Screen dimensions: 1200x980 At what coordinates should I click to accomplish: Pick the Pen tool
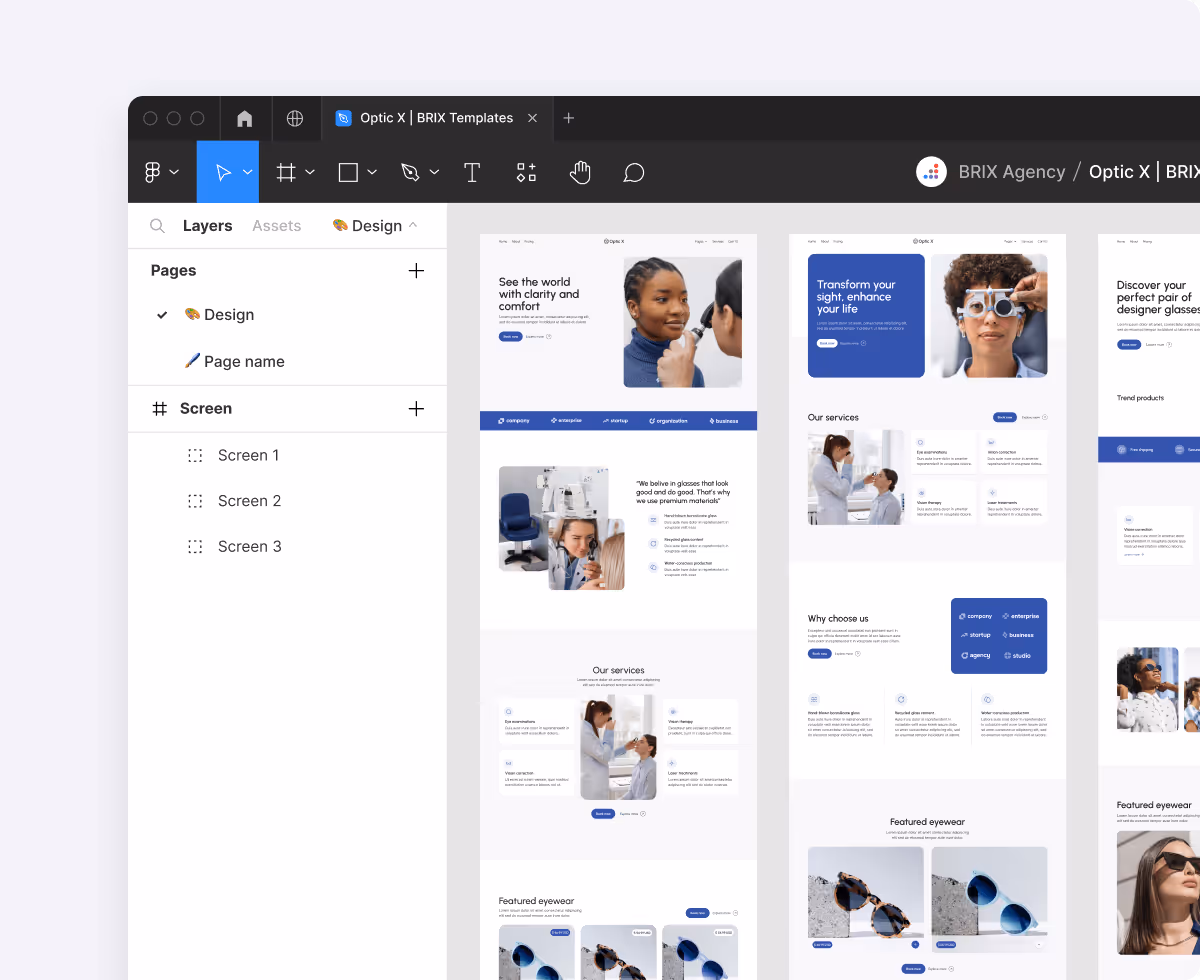click(411, 171)
